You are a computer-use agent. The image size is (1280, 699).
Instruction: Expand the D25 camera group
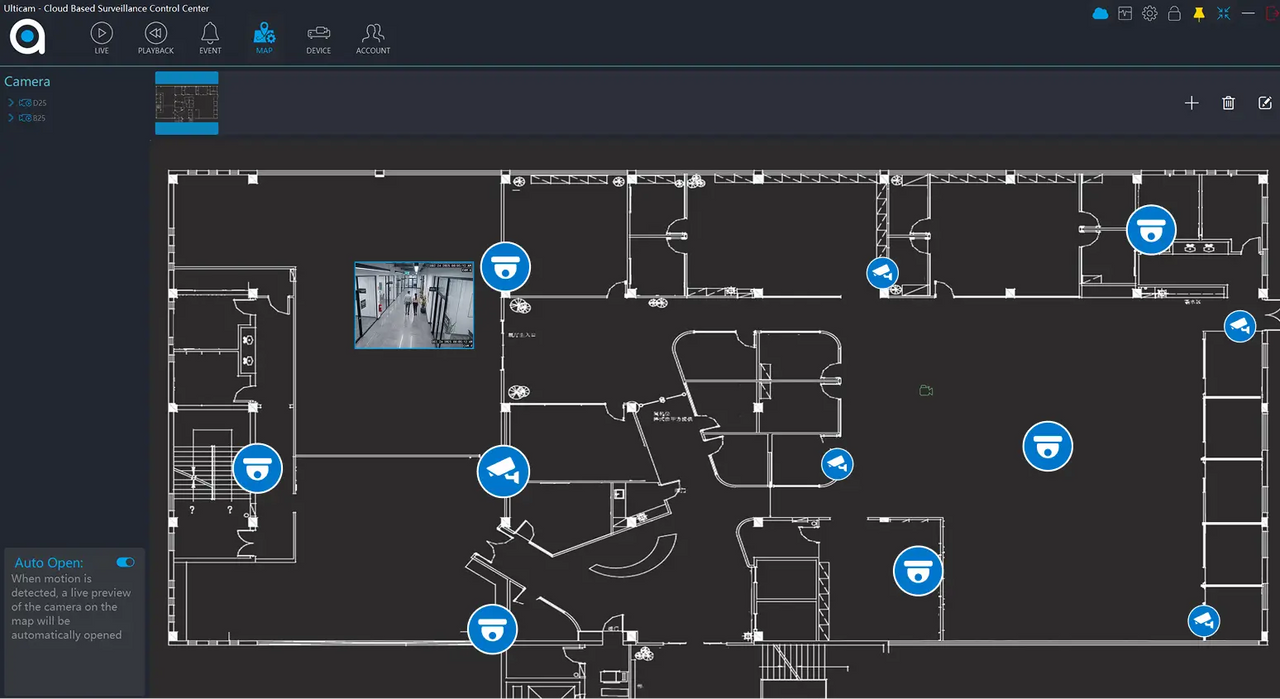[x=11, y=103]
